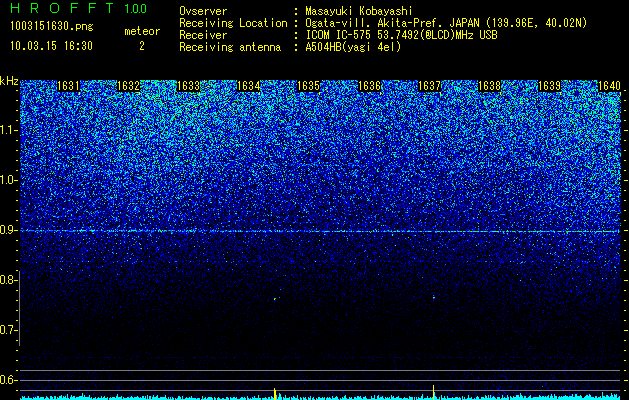
Task: Click the 1633 time marker
Action: (x=188, y=86)
